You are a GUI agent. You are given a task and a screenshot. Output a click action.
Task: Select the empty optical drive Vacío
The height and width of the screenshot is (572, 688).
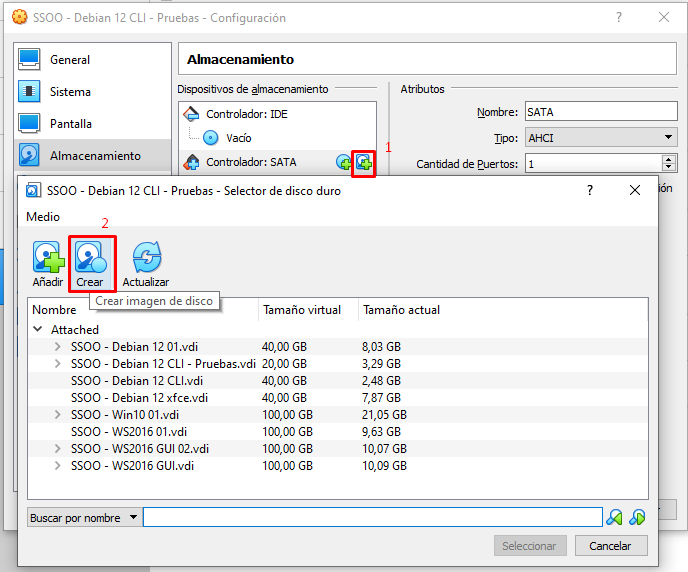(x=238, y=138)
